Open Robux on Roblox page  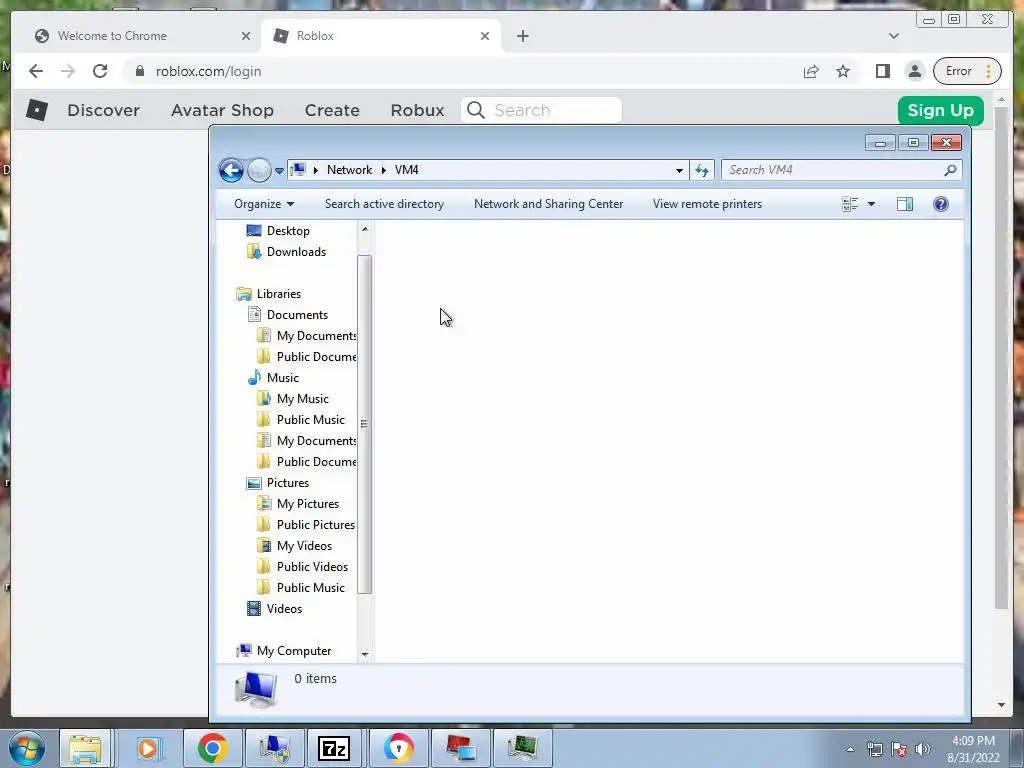pyautogui.click(x=417, y=110)
